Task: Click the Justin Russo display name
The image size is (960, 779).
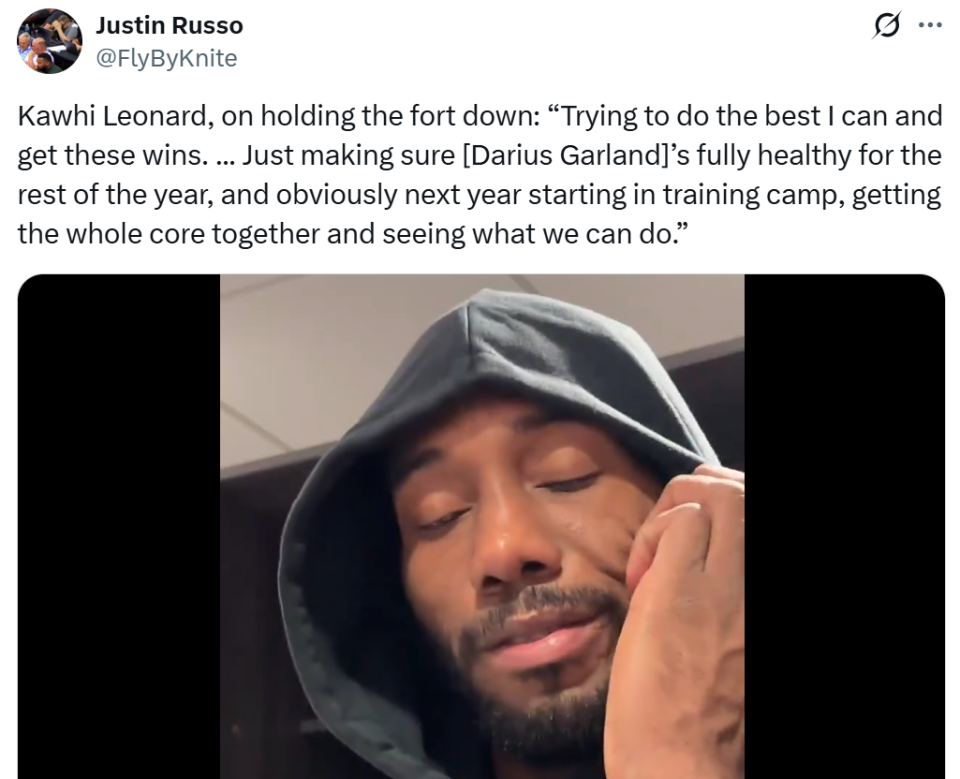Action: click(x=170, y=25)
